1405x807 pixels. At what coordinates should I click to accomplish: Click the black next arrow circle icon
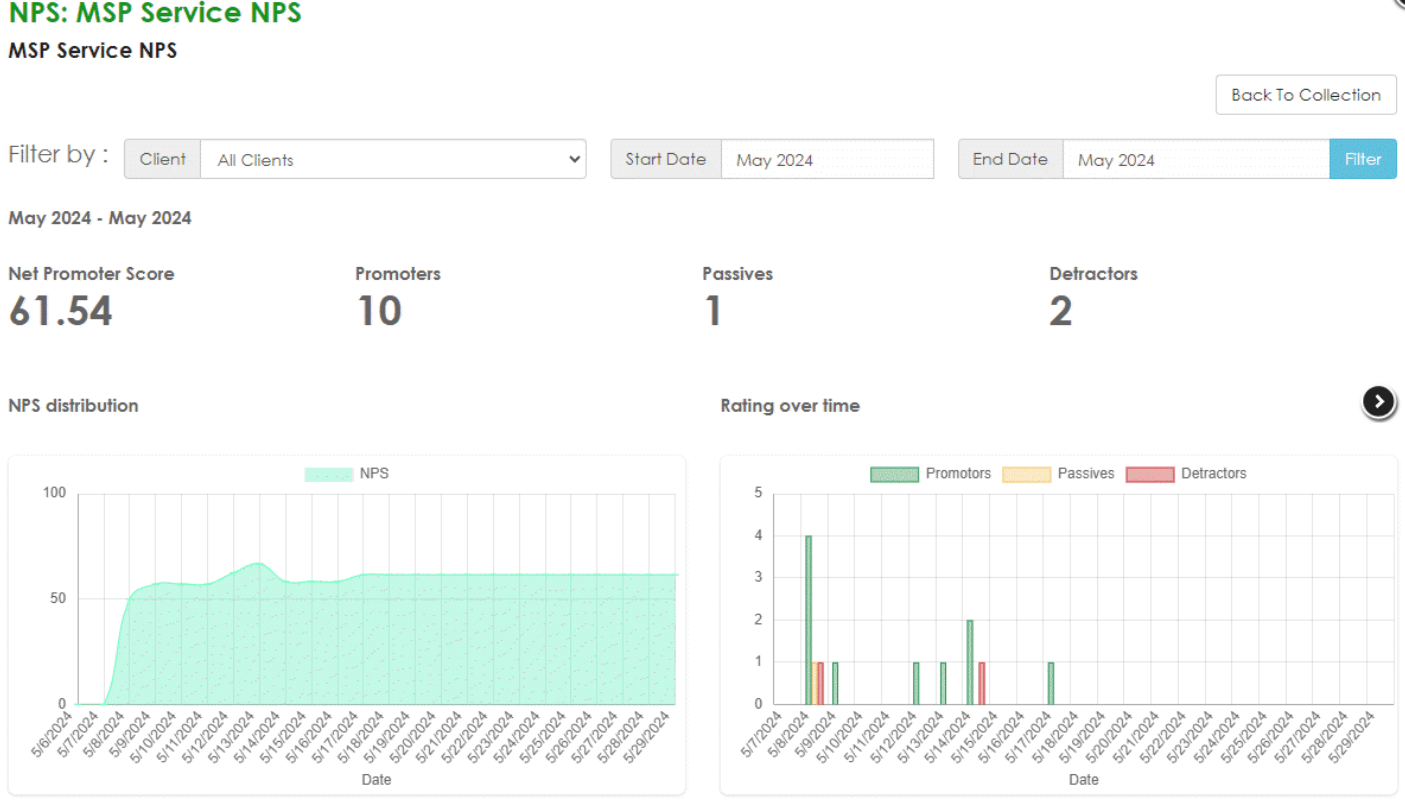1379,402
